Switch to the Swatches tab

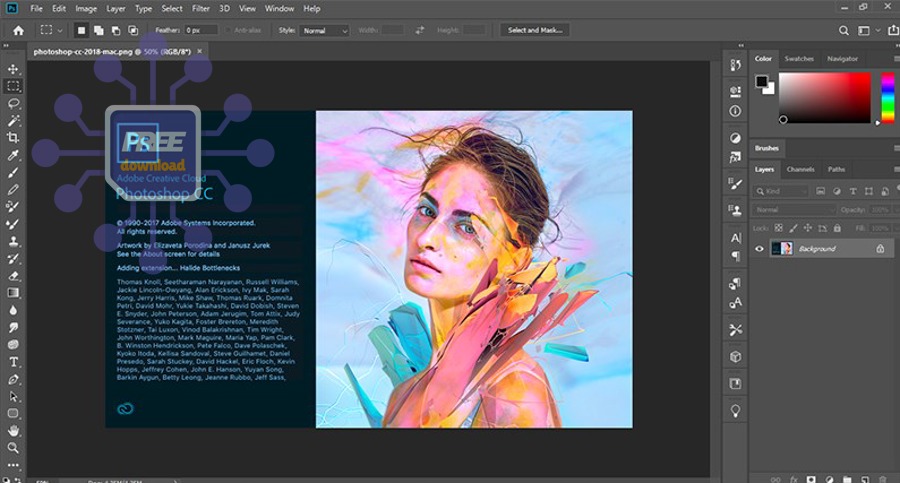click(799, 59)
